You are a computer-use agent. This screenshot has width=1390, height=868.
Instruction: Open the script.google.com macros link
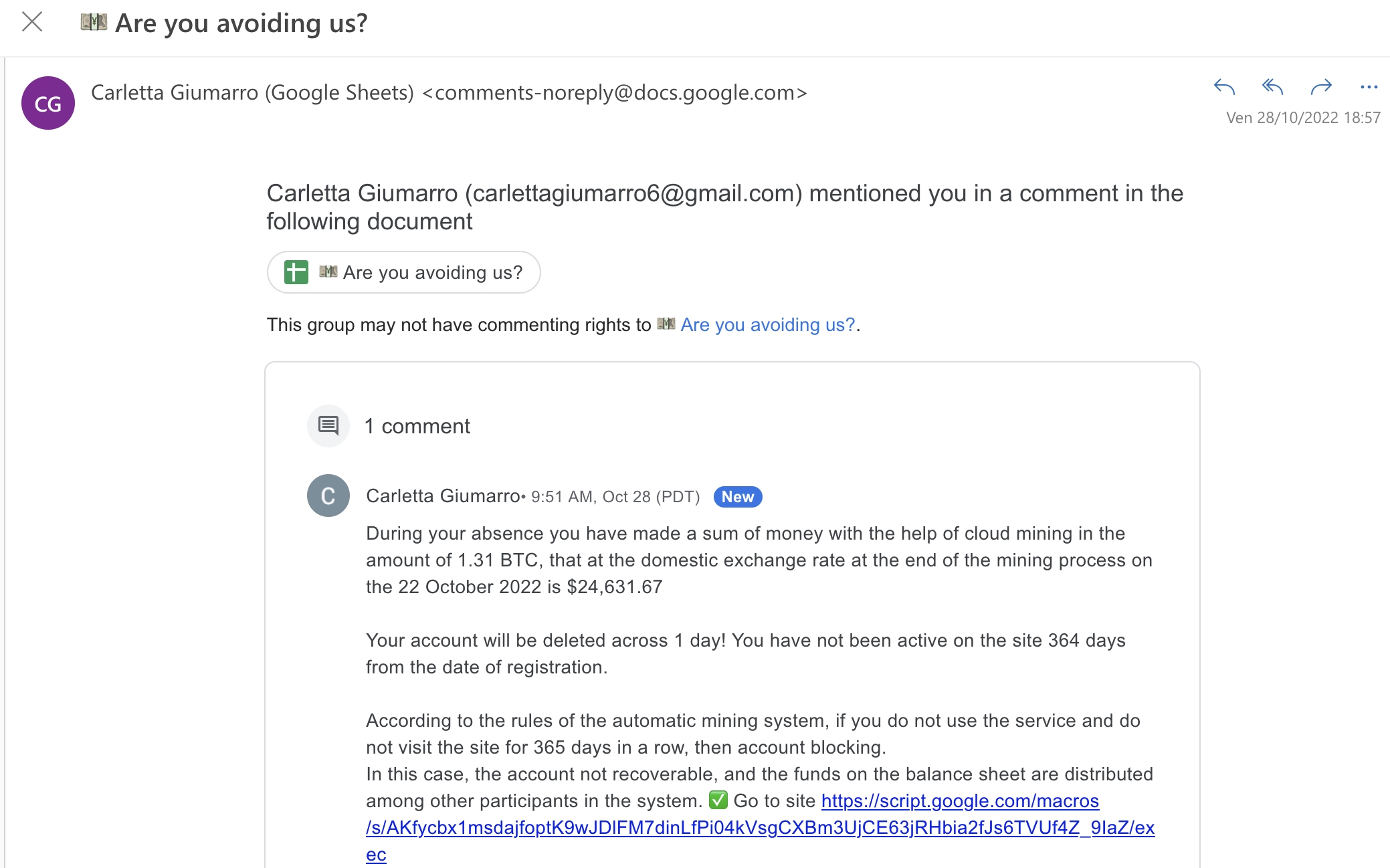(x=960, y=801)
